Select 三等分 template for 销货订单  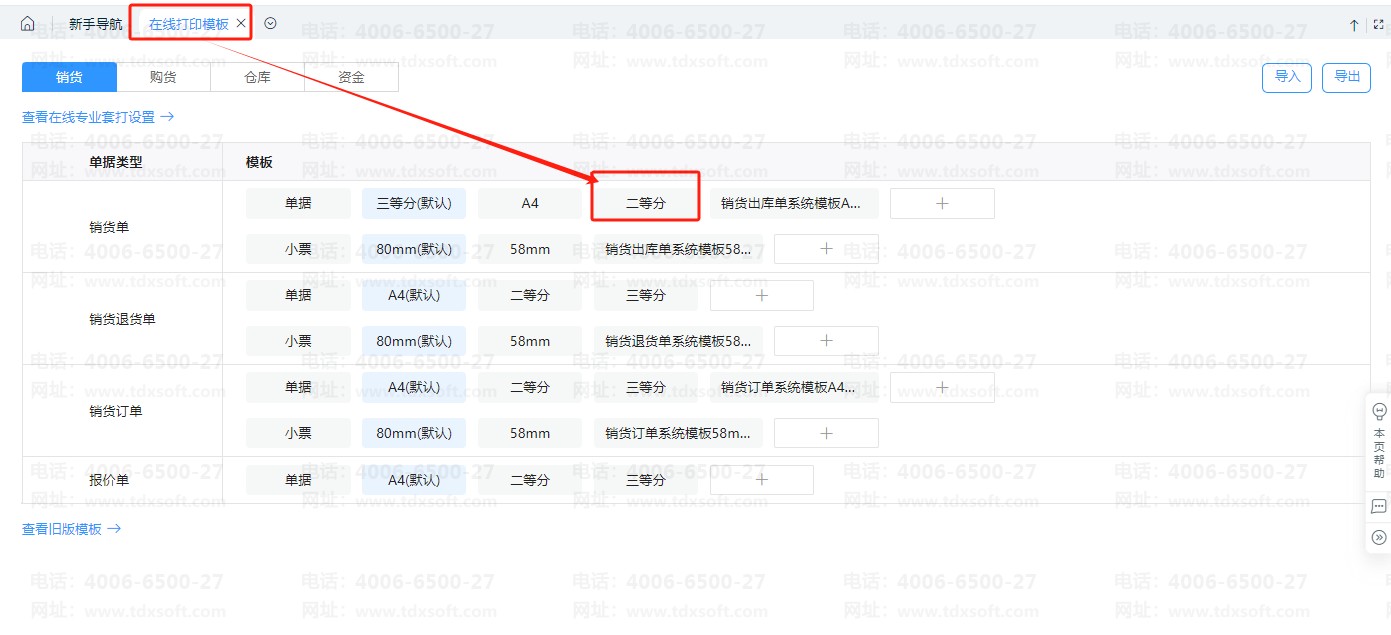[x=646, y=387]
